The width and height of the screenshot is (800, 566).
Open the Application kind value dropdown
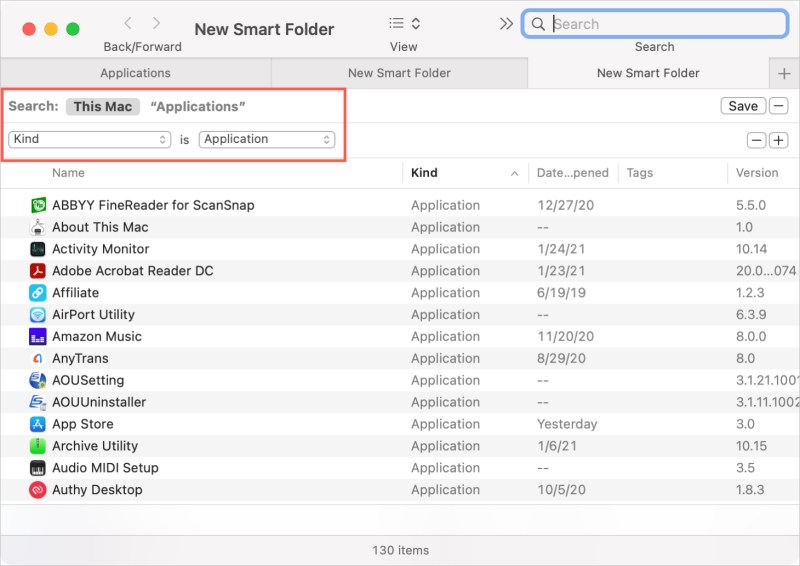click(267, 139)
